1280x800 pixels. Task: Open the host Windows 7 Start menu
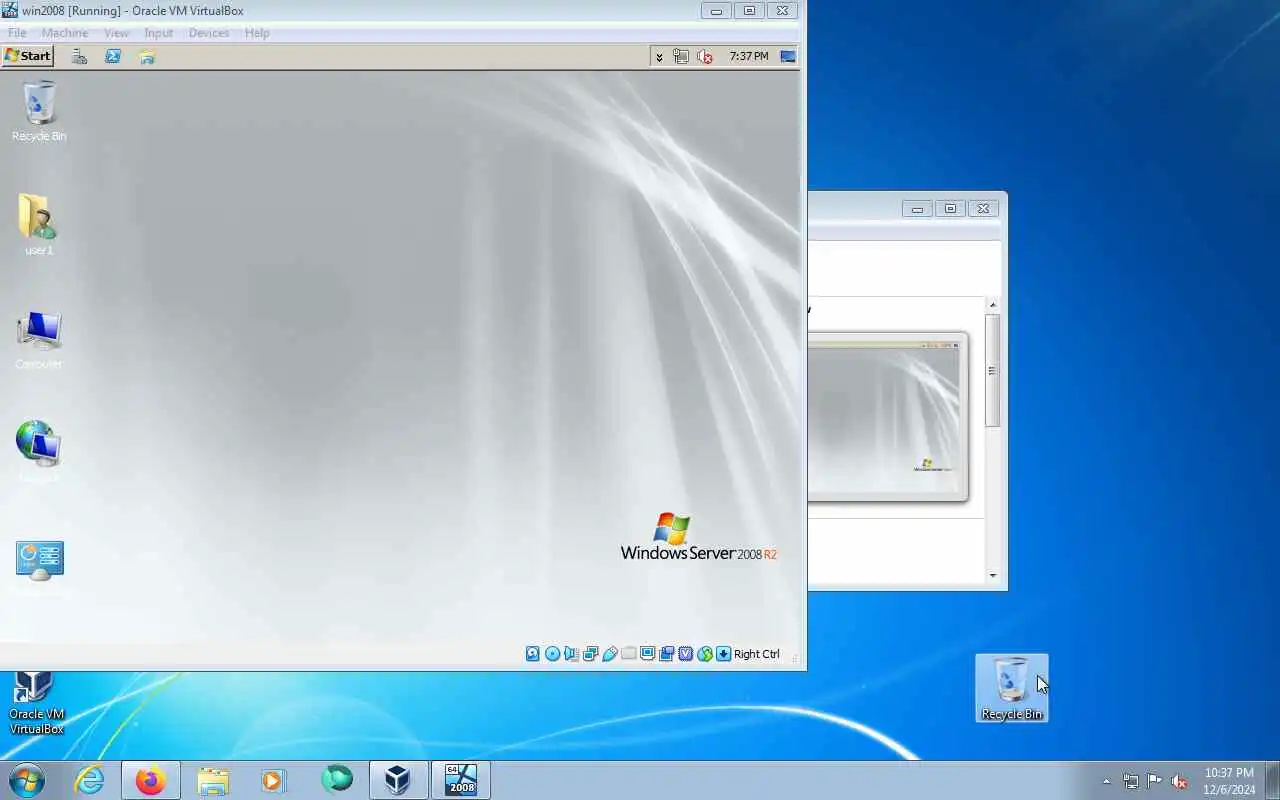(x=27, y=779)
